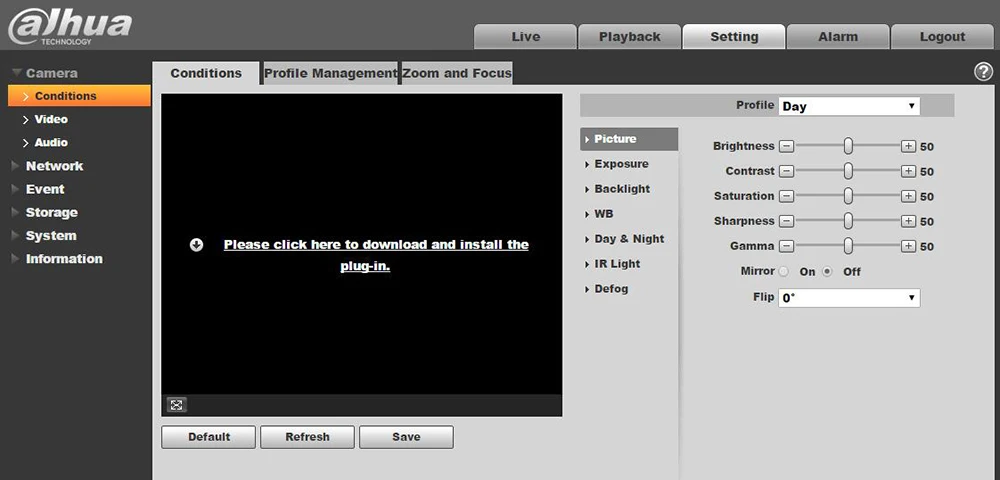Switch to Profile Management tab

[x=330, y=73]
